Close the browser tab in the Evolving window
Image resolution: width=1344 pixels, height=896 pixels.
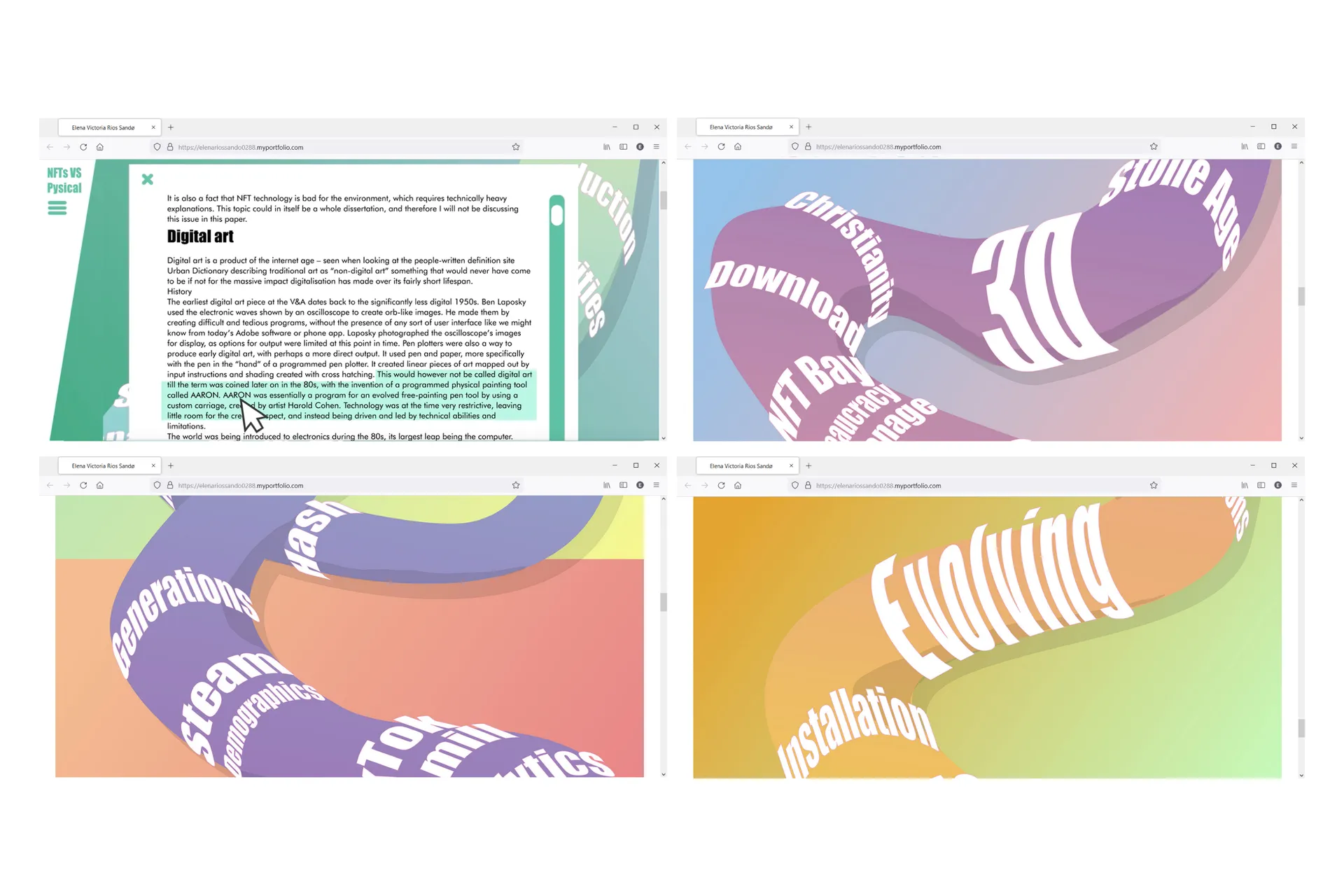(791, 465)
